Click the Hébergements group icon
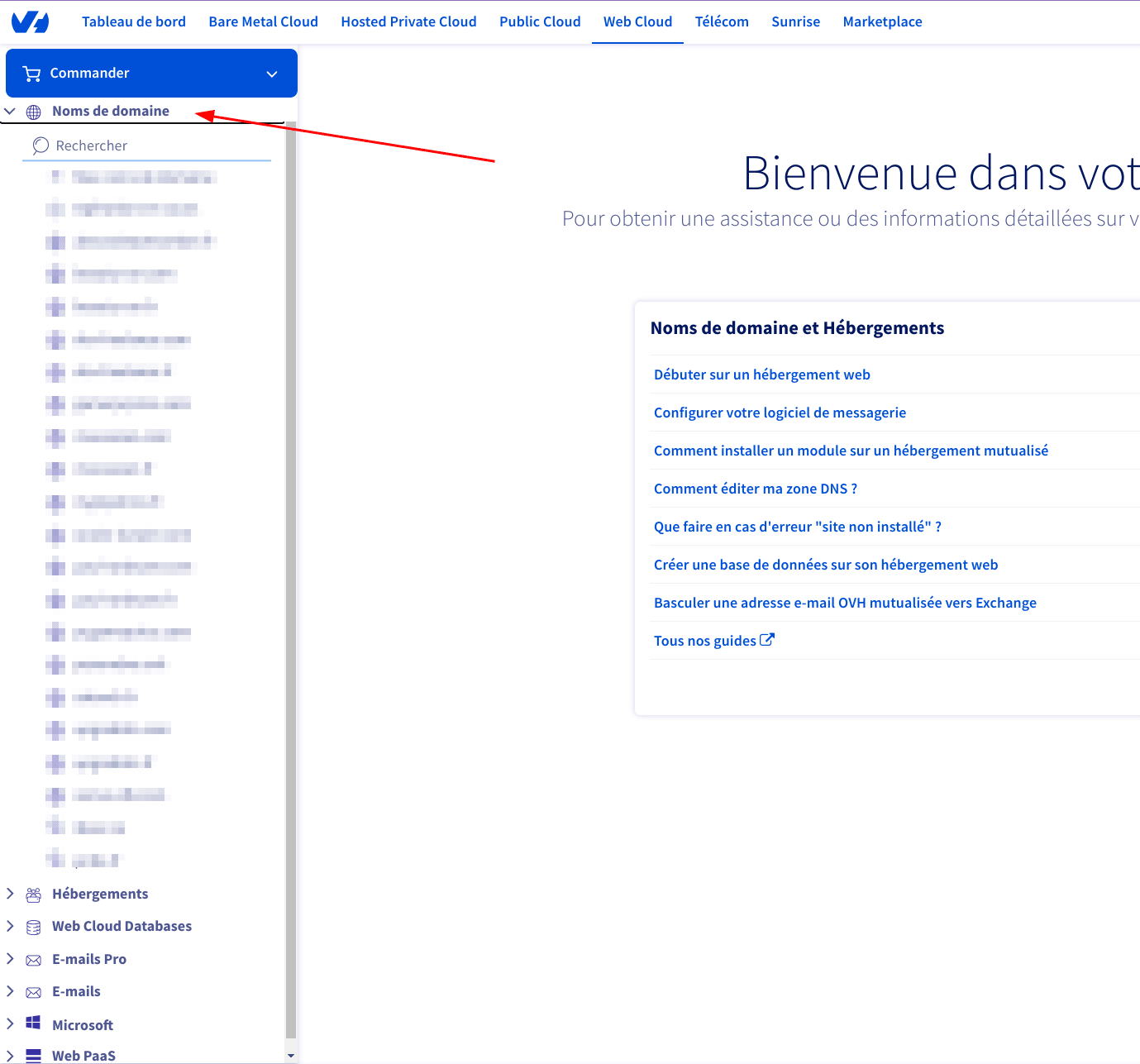 34,895
